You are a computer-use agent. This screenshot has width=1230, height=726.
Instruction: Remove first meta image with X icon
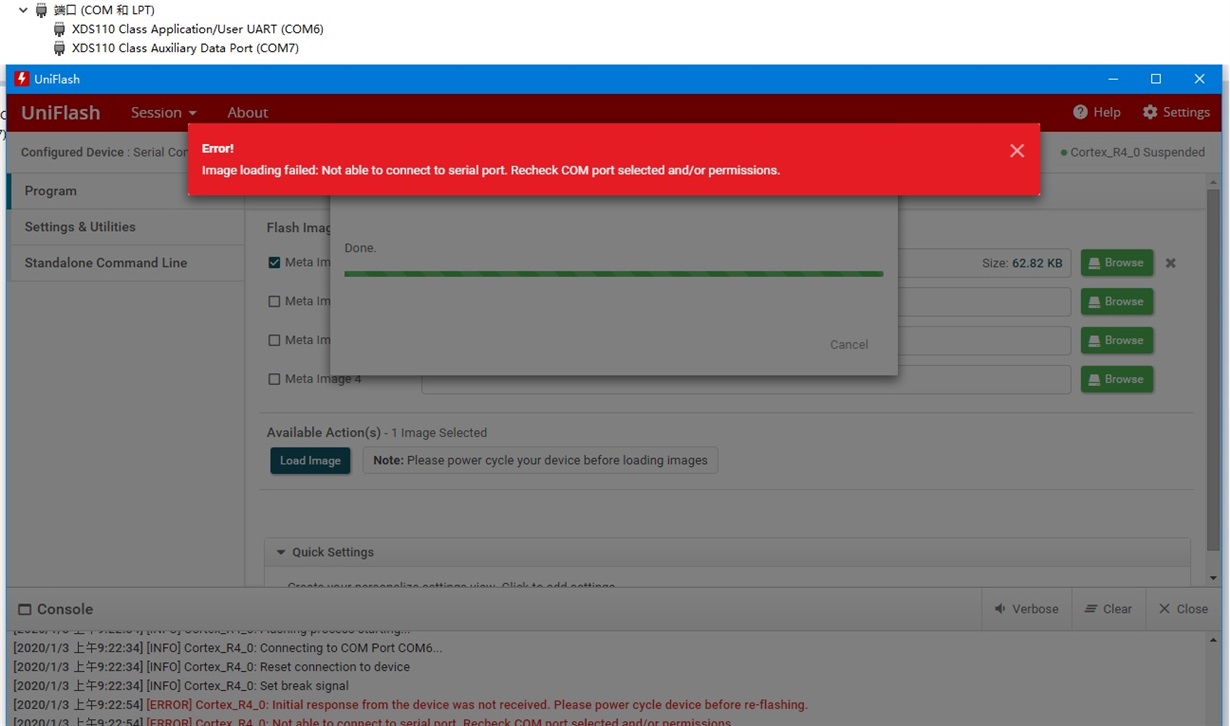1170,263
